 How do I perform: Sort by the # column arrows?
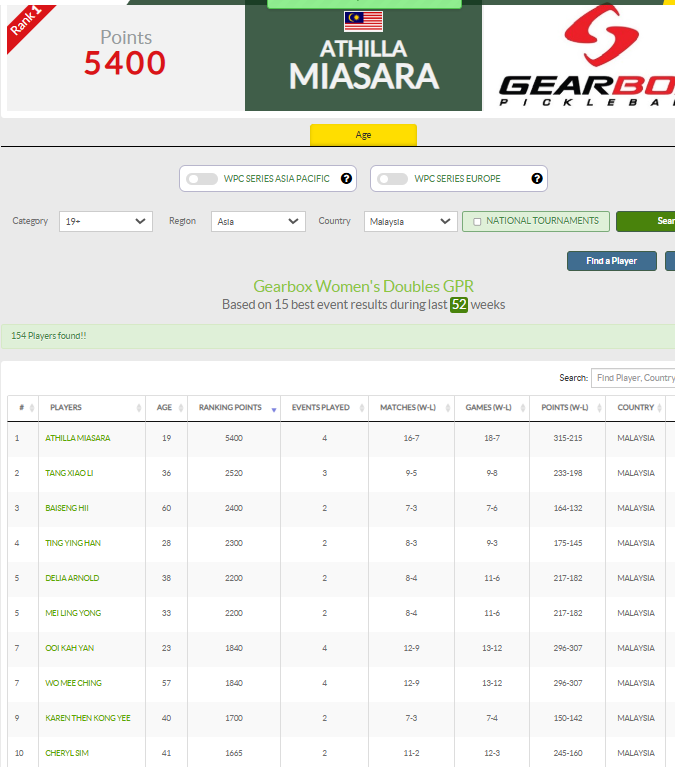(x=32, y=408)
